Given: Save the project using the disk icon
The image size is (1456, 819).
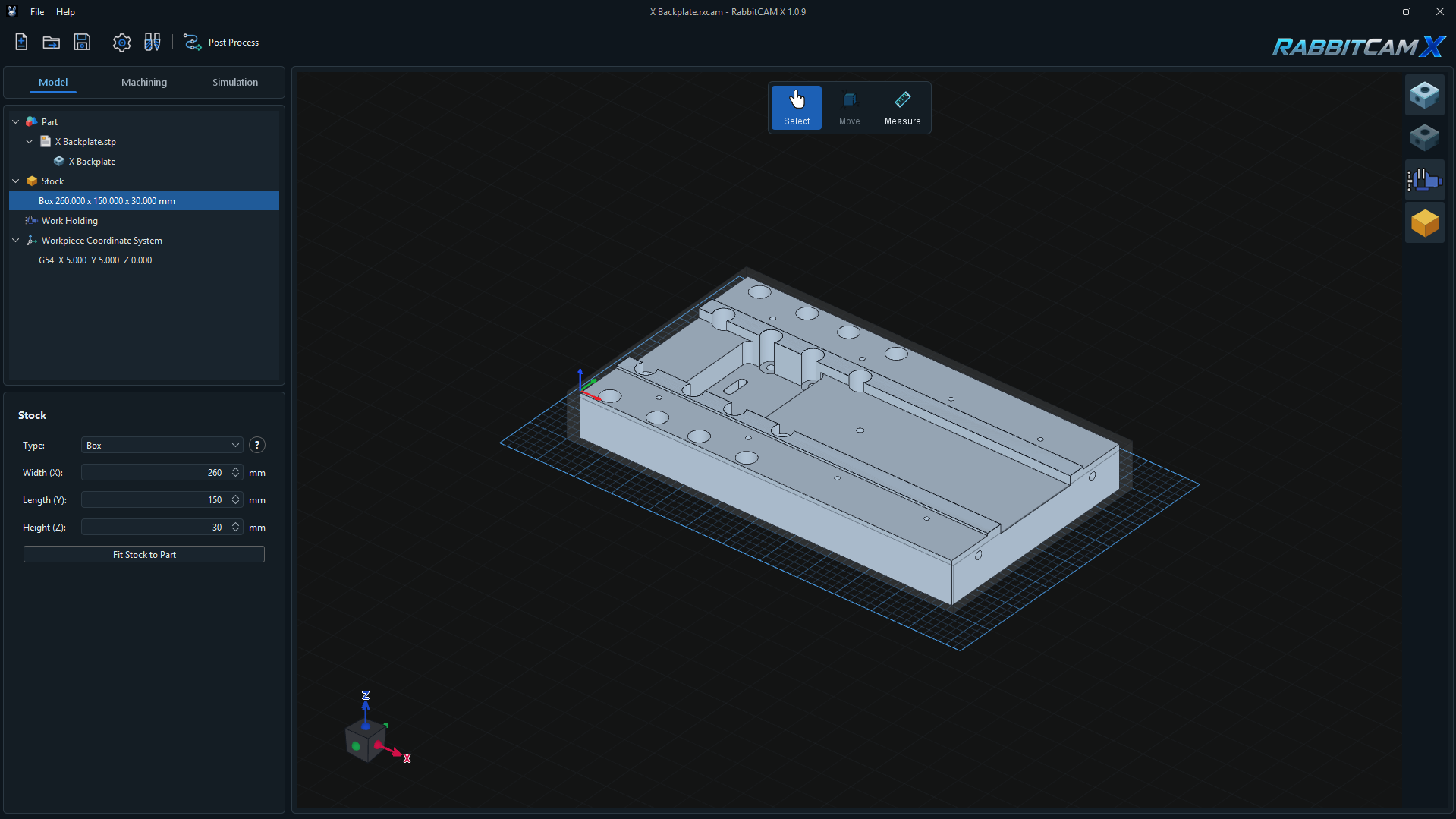Looking at the screenshot, I should [82, 43].
